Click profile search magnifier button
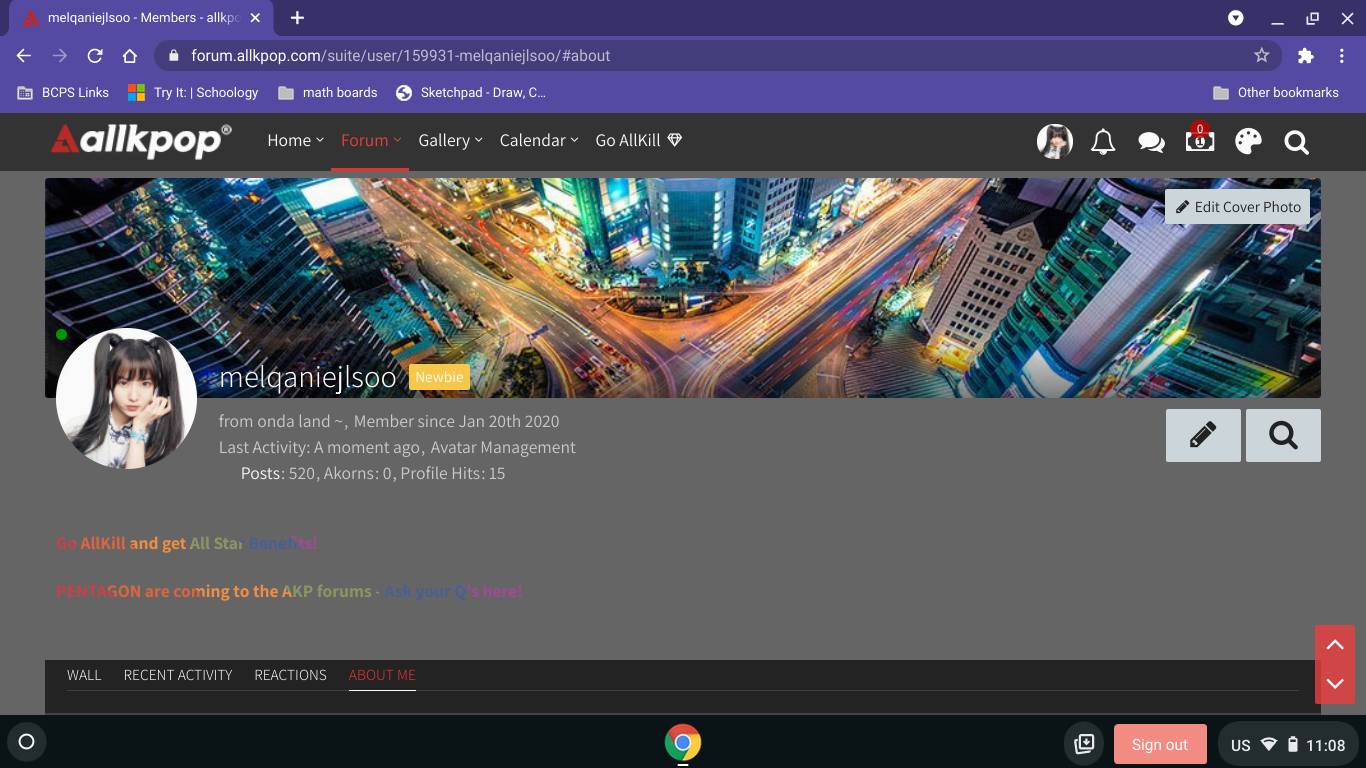The height and width of the screenshot is (768, 1366). click(x=1283, y=435)
